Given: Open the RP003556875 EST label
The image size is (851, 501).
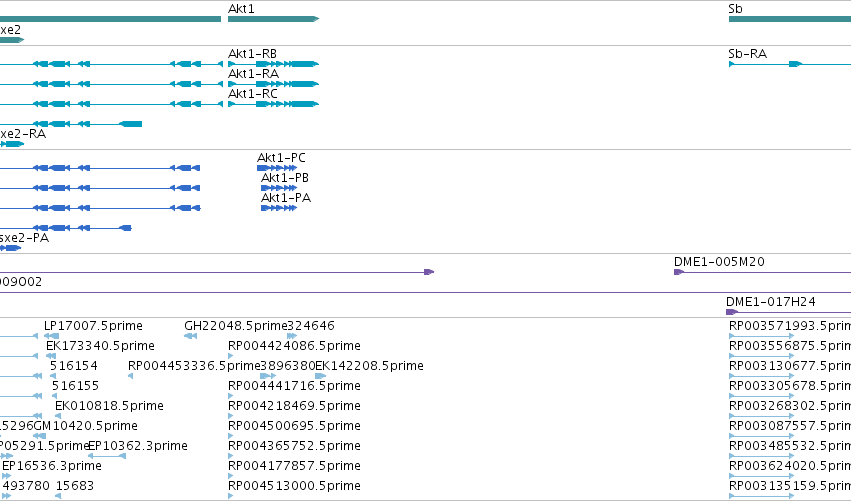Looking at the screenshot, I should coord(790,346).
